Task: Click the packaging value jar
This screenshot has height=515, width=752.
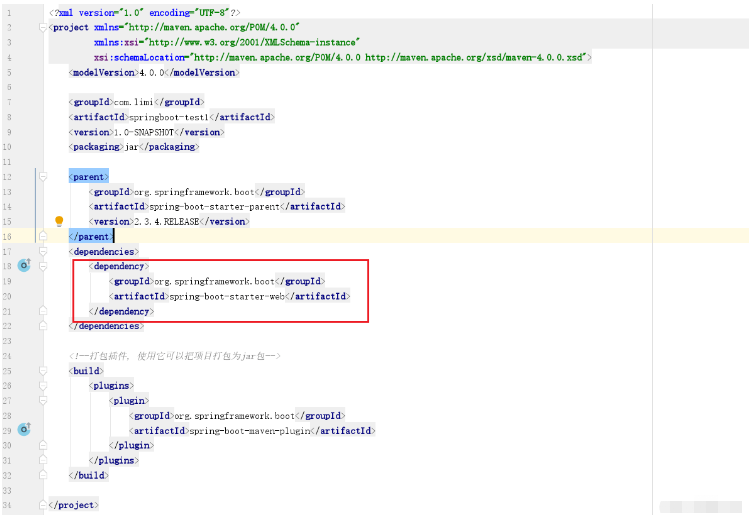Action: (131, 147)
